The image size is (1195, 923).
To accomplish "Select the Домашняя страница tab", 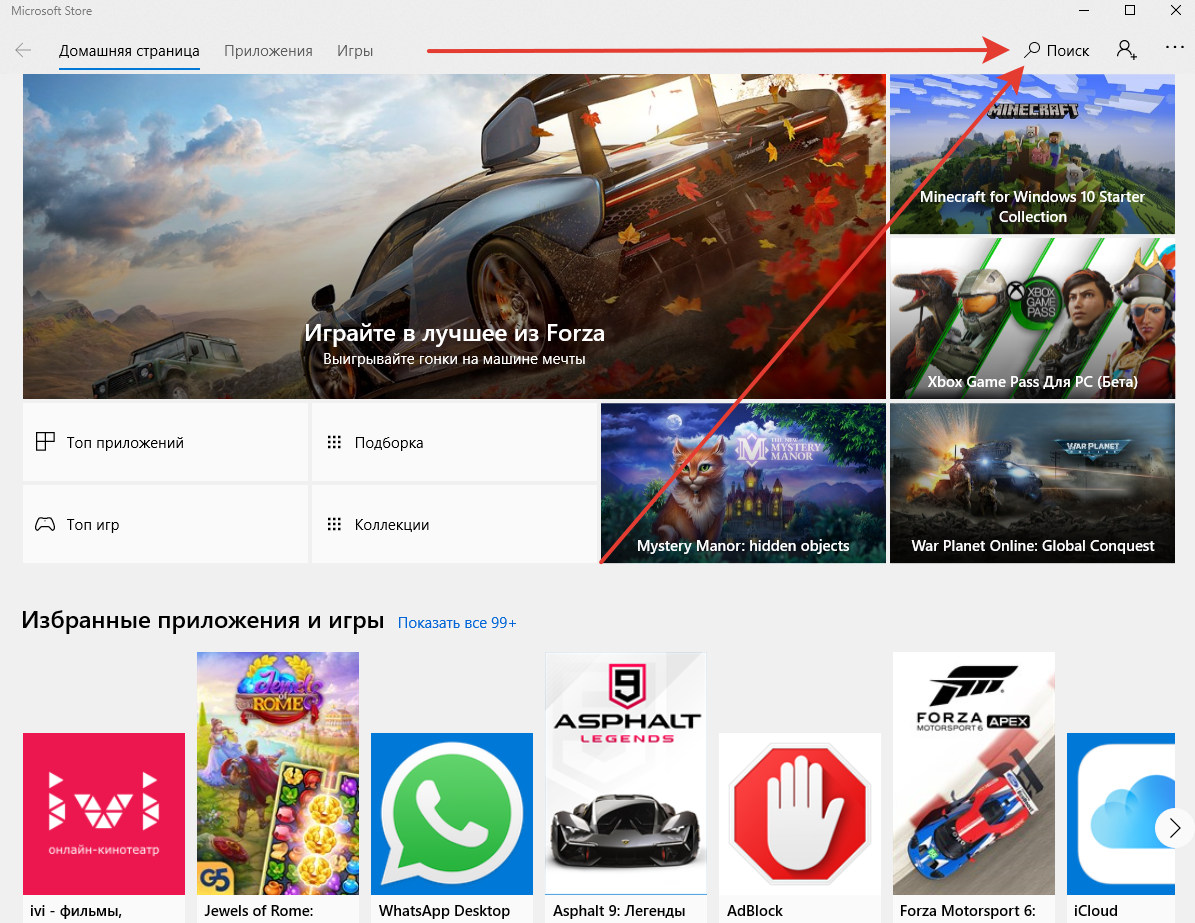I will pyautogui.click(x=129, y=51).
